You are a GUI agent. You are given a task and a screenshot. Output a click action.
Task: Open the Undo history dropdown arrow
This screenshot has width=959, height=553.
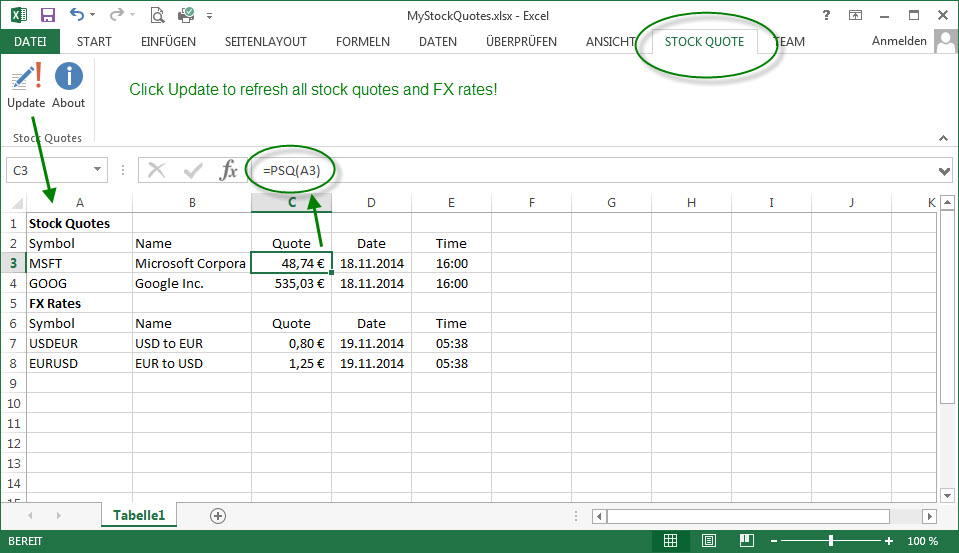93,16
